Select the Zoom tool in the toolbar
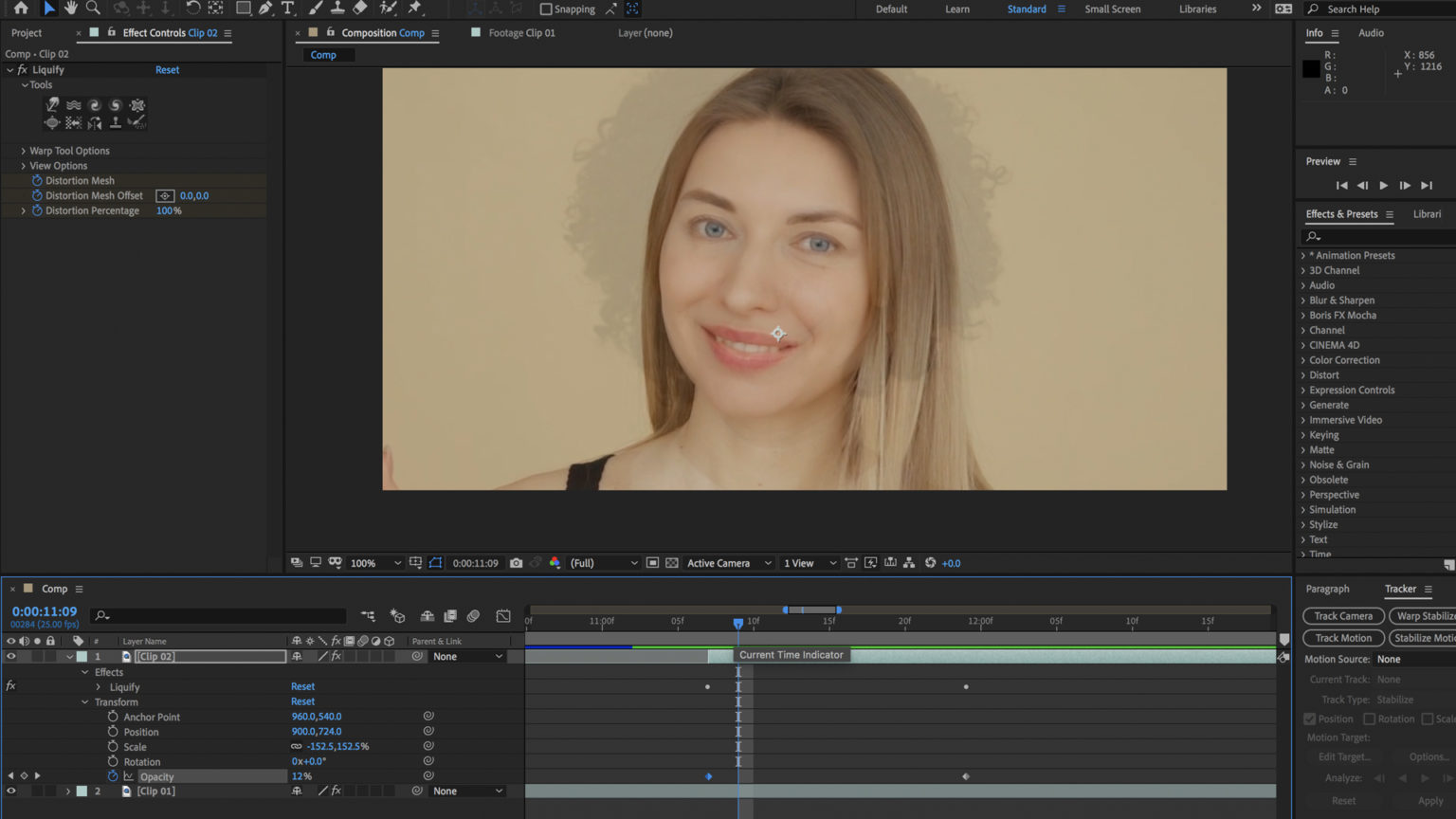1456x819 pixels. tap(92, 9)
